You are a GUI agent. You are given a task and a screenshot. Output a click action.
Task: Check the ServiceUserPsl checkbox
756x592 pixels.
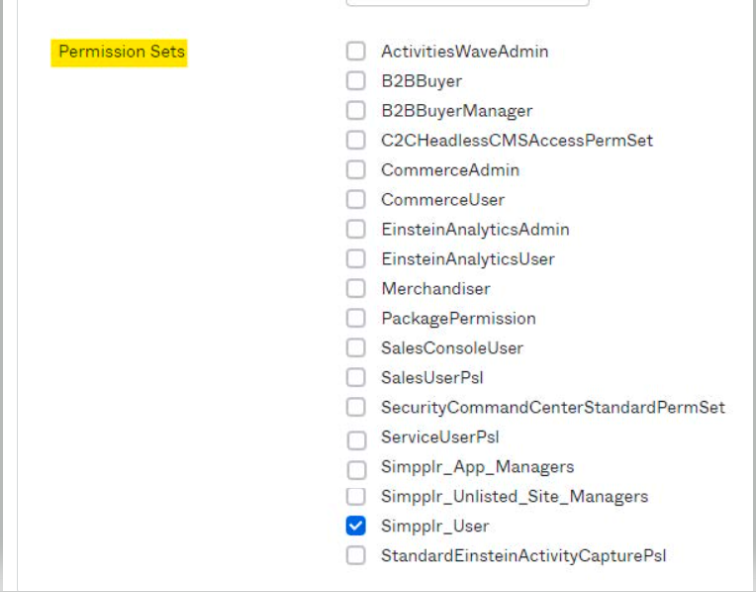[356, 440]
